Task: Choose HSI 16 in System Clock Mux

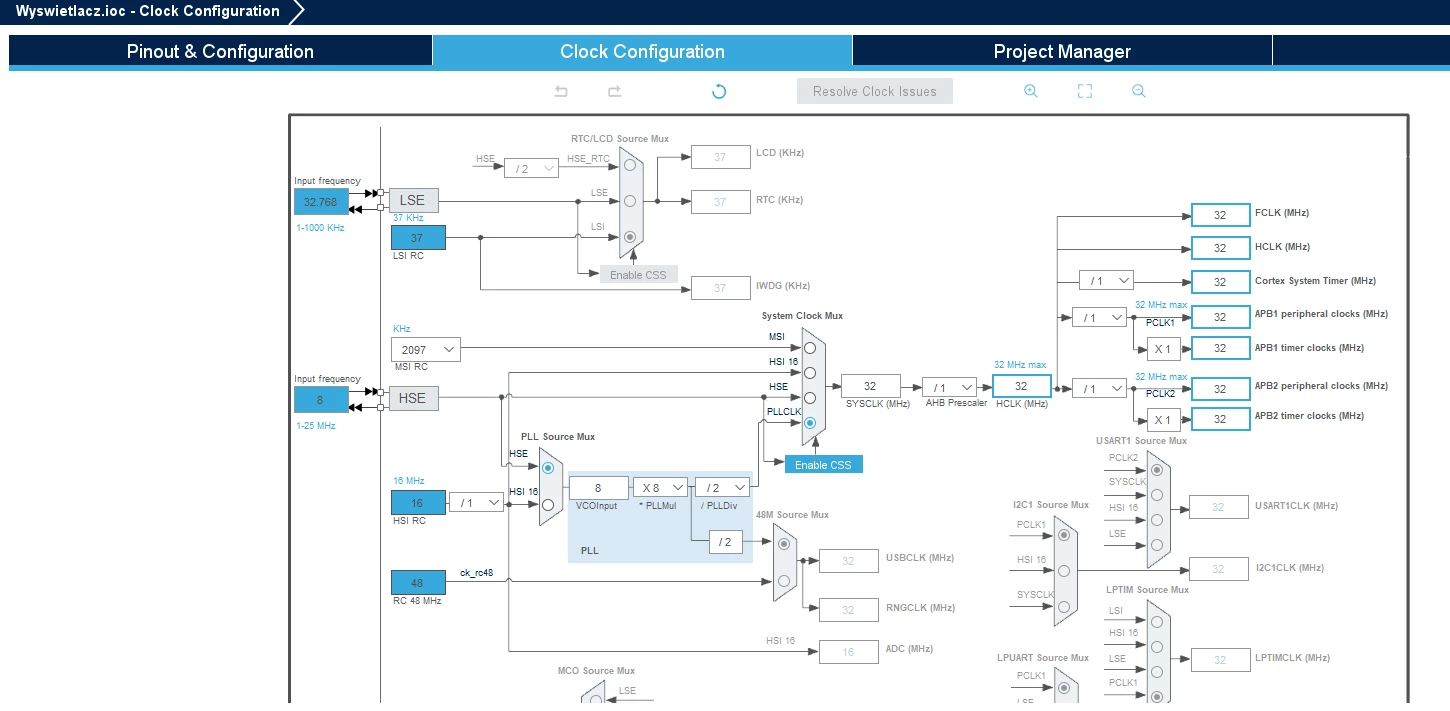Action: pos(810,373)
